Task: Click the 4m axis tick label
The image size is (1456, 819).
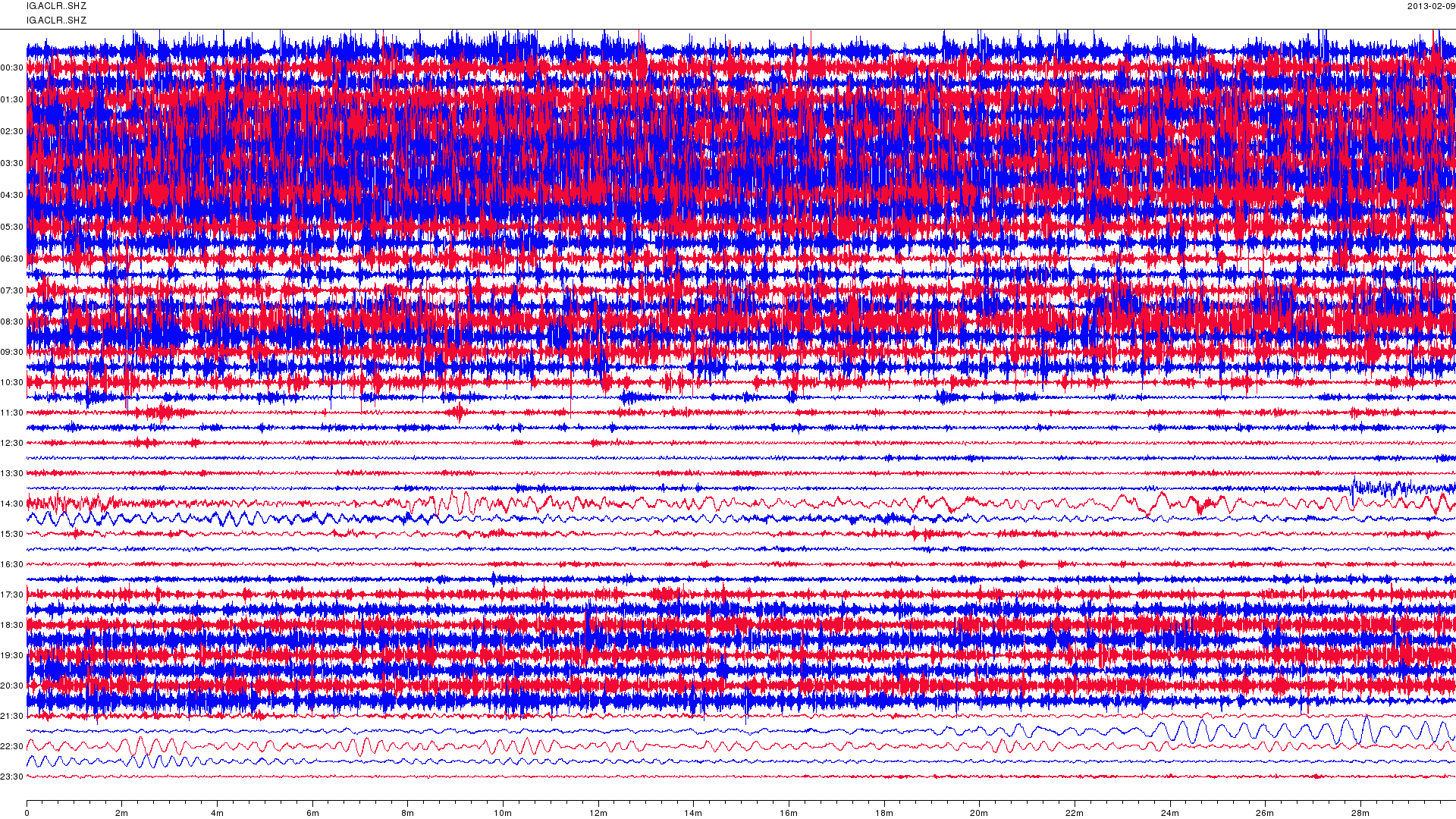Action: (x=217, y=814)
